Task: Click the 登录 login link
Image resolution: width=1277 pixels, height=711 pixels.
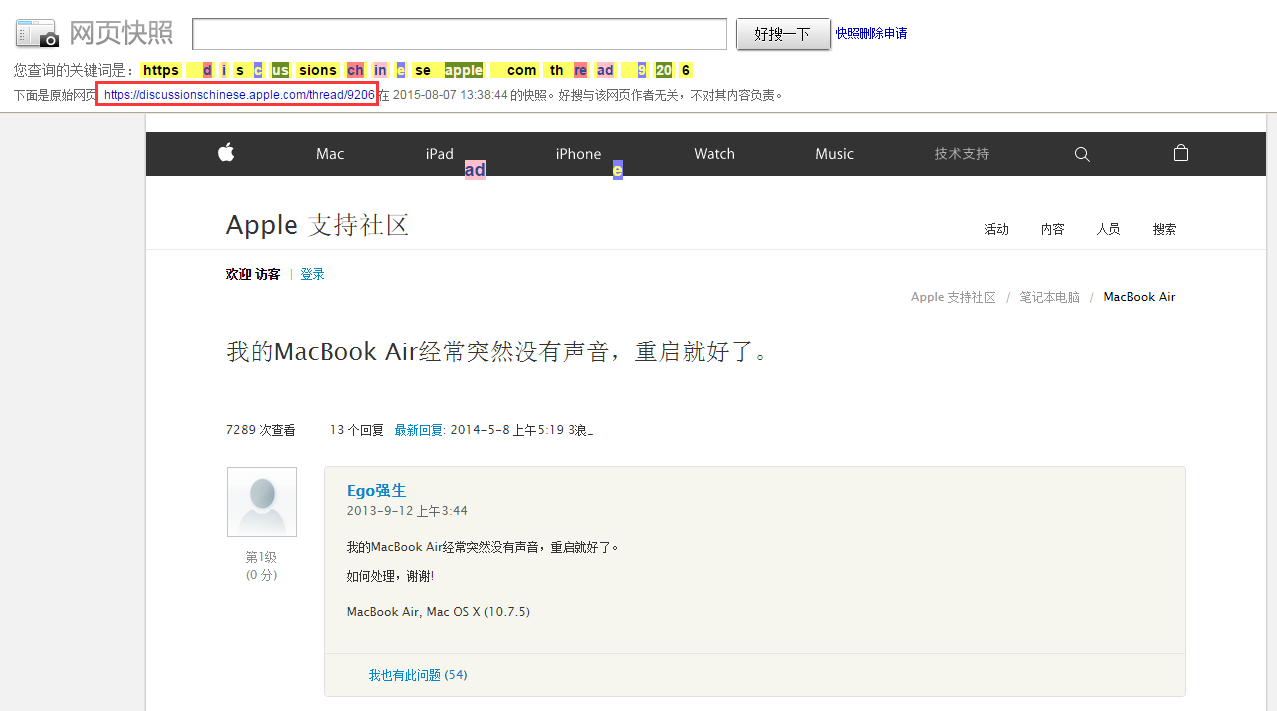Action: point(312,274)
